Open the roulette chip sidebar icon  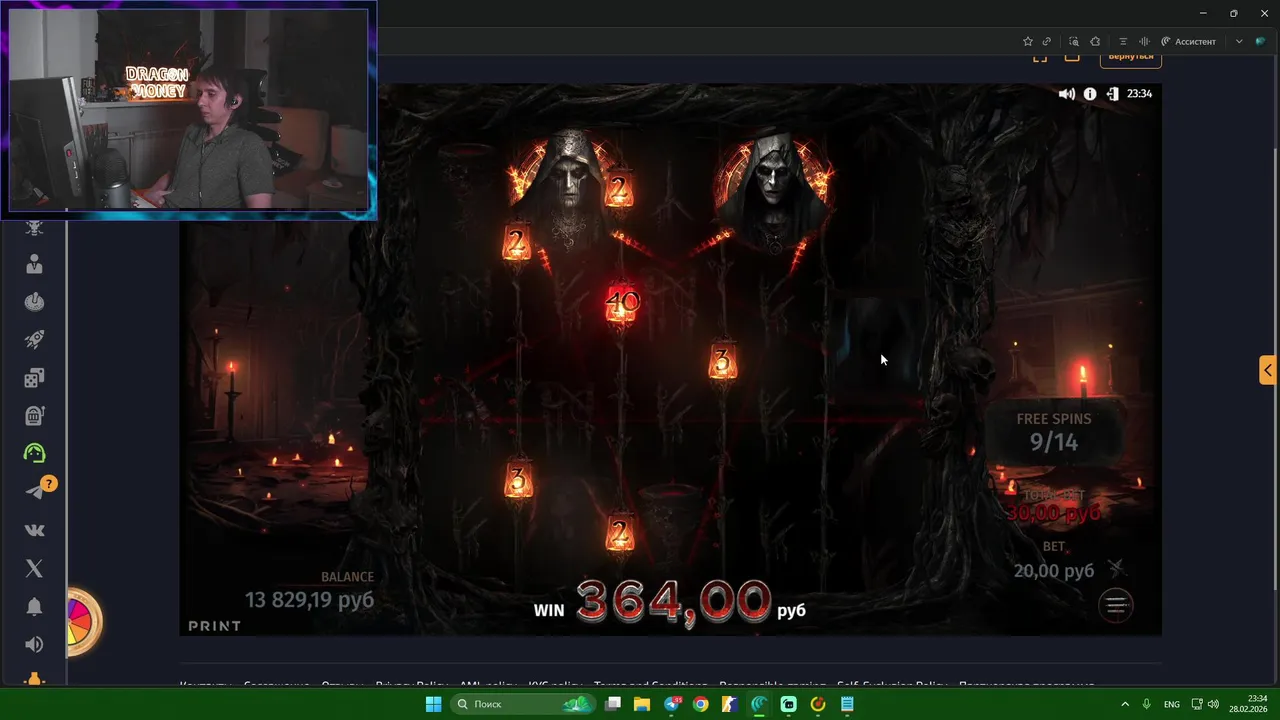pos(35,302)
